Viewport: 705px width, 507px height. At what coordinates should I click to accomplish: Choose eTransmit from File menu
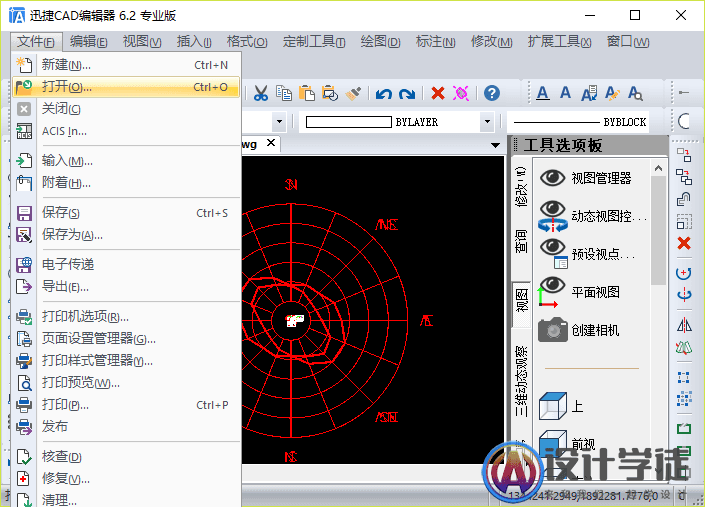point(126,264)
